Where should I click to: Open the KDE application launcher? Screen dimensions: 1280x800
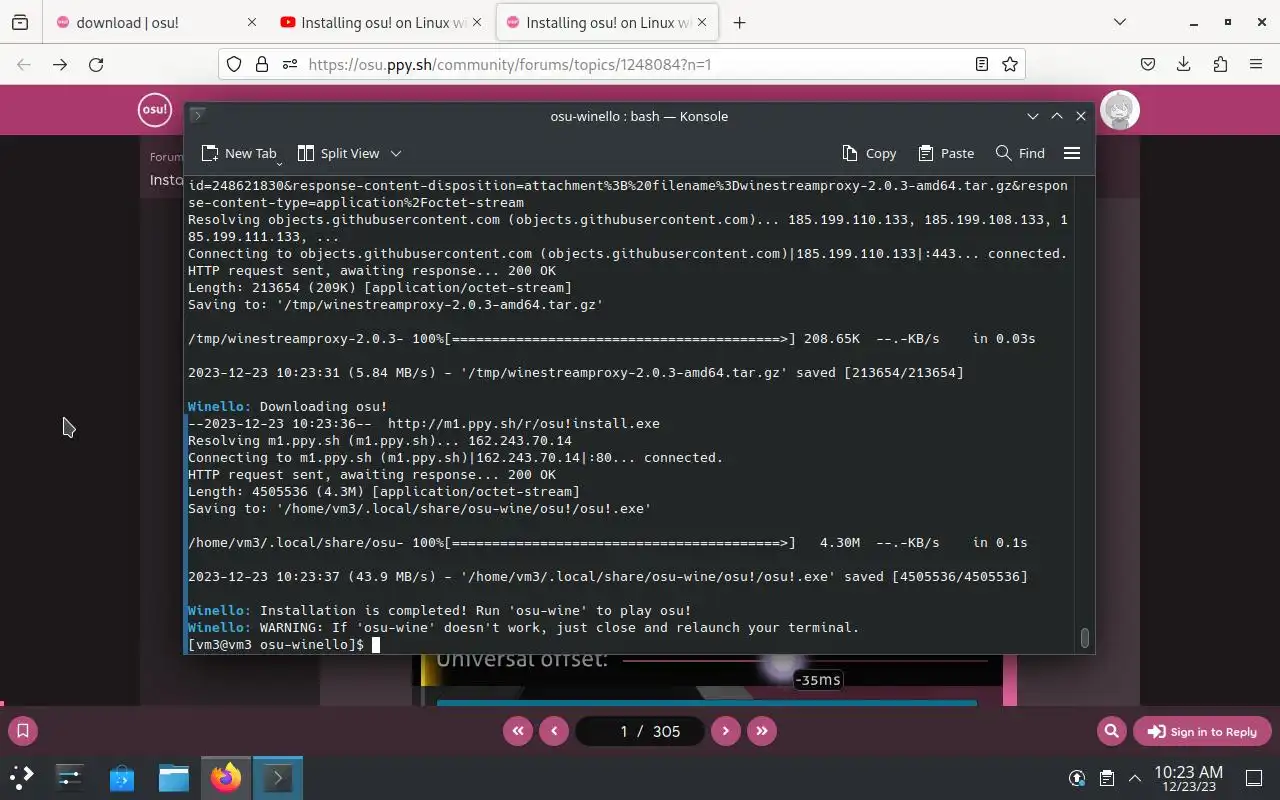pyautogui.click(x=22, y=777)
